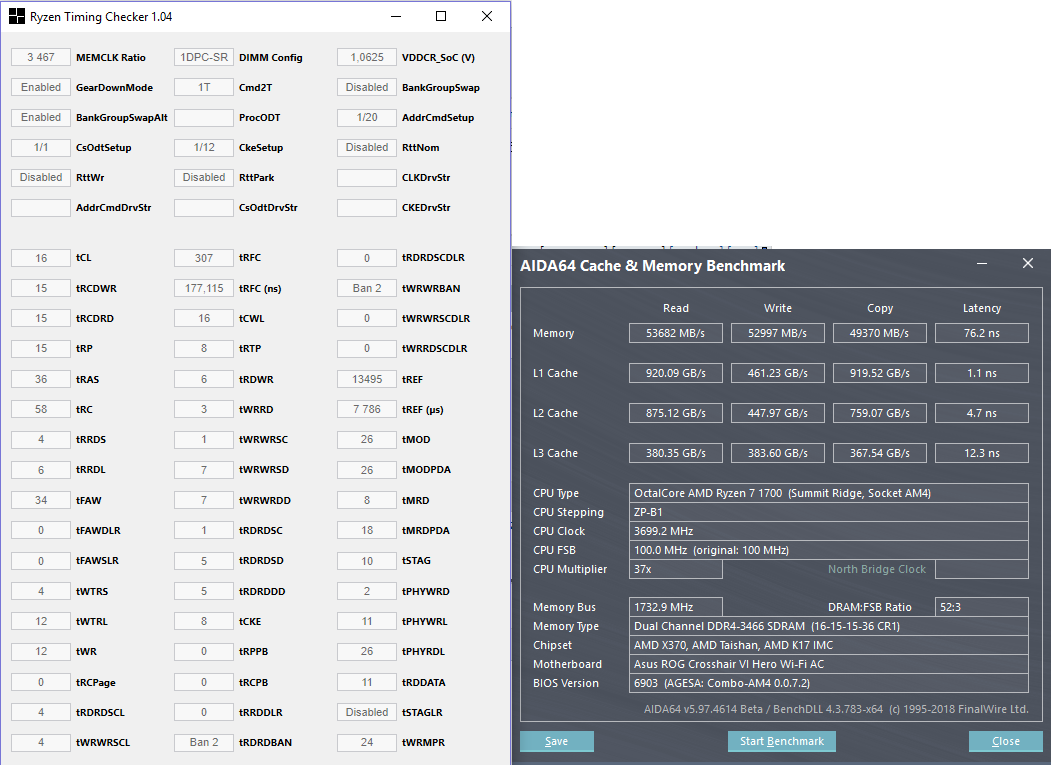Click the tPHYRDL value 26 field
The height and width of the screenshot is (765, 1051).
tap(367, 651)
